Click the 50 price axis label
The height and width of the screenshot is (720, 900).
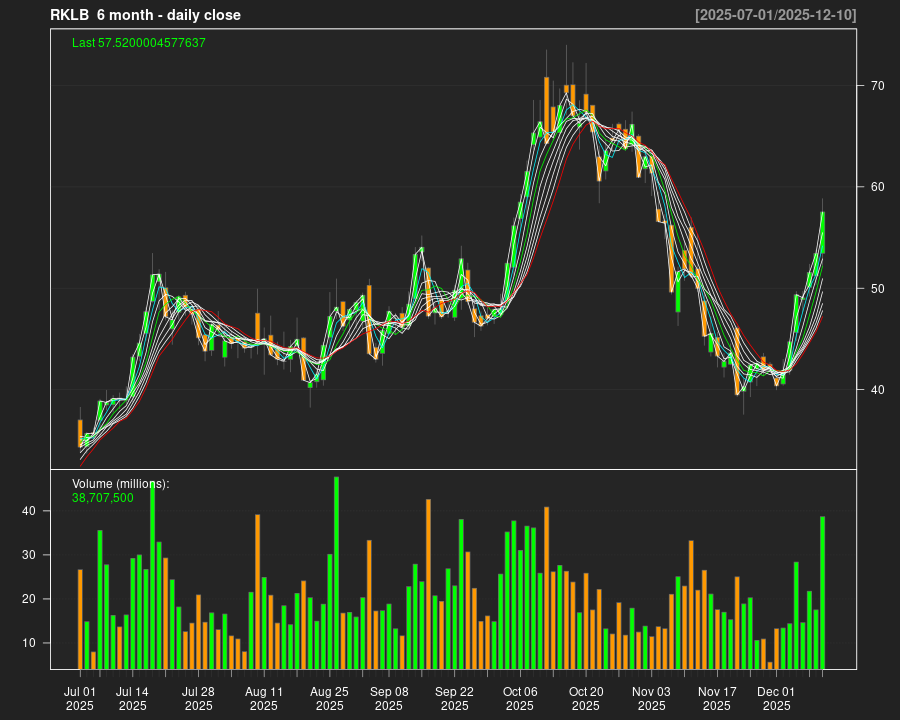point(877,289)
